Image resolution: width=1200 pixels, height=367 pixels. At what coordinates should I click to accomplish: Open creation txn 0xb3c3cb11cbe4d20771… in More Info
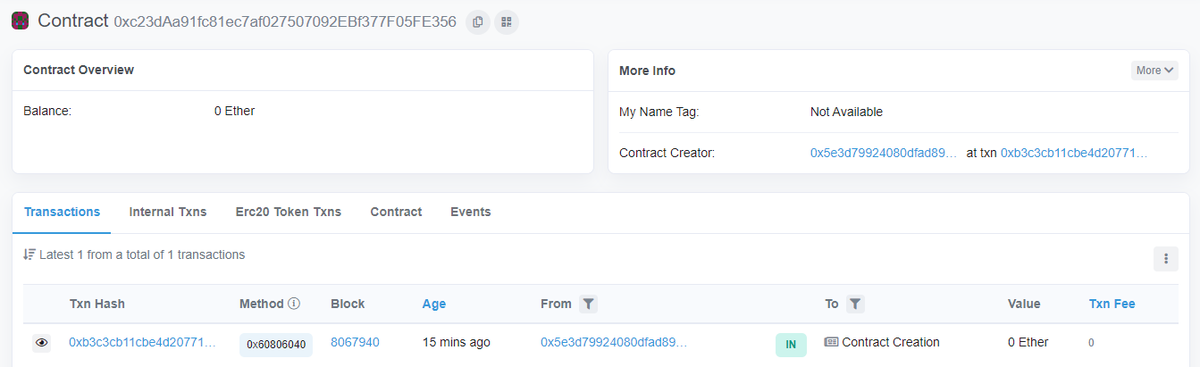click(x=1074, y=153)
